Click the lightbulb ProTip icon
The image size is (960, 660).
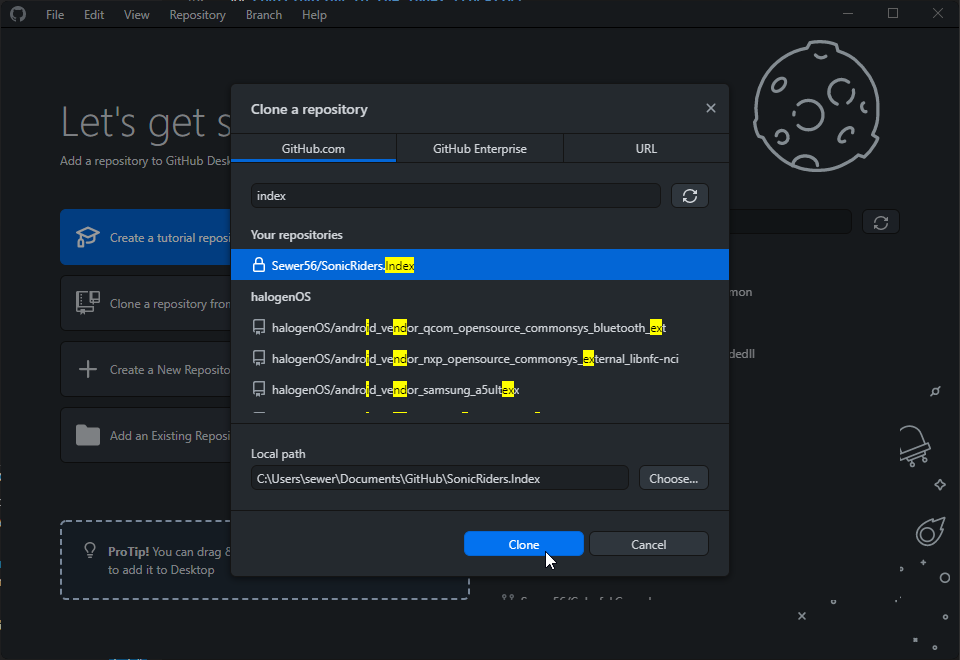[90, 550]
